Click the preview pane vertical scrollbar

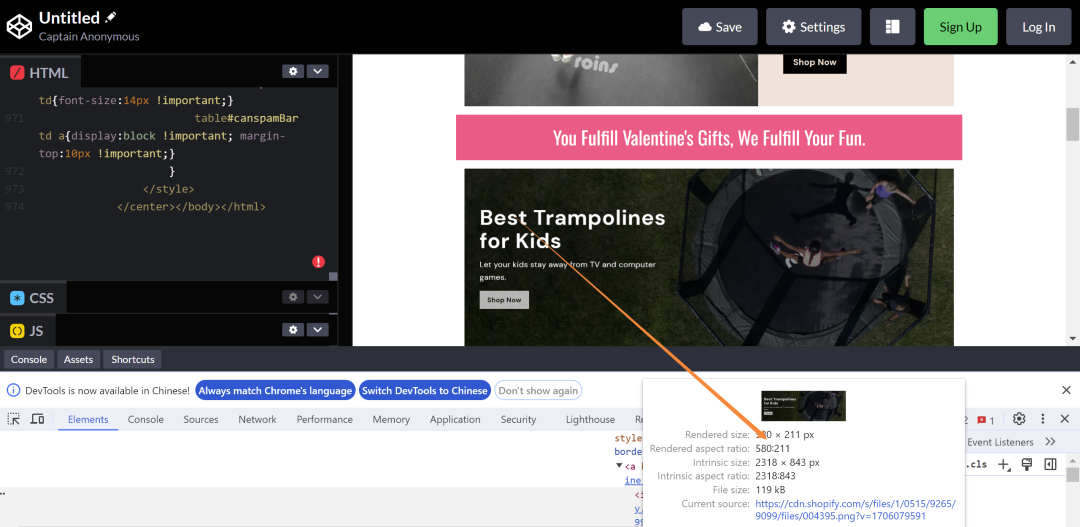coord(1072,125)
